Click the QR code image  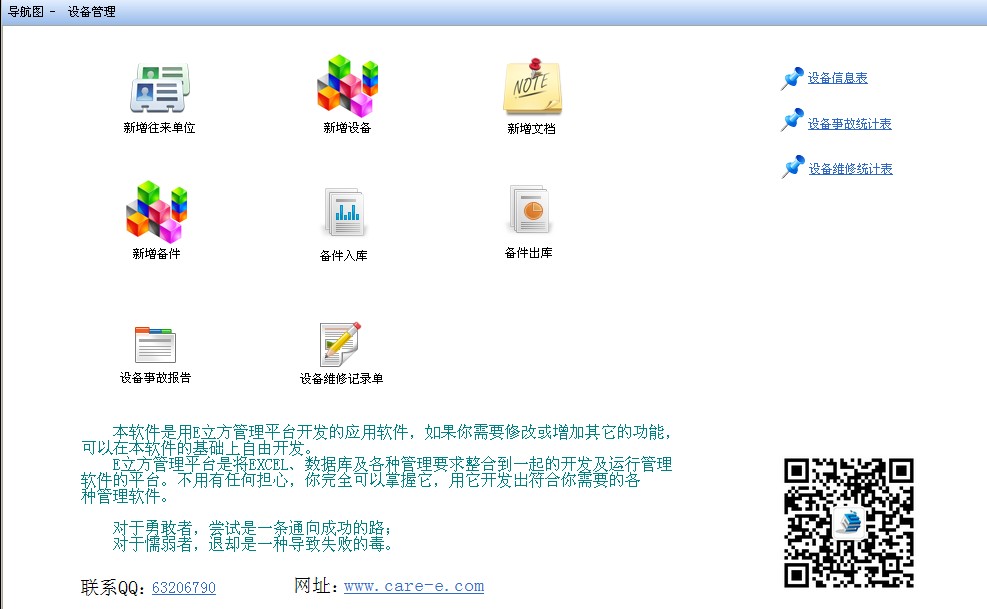pyautogui.click(x=848, y=522)
